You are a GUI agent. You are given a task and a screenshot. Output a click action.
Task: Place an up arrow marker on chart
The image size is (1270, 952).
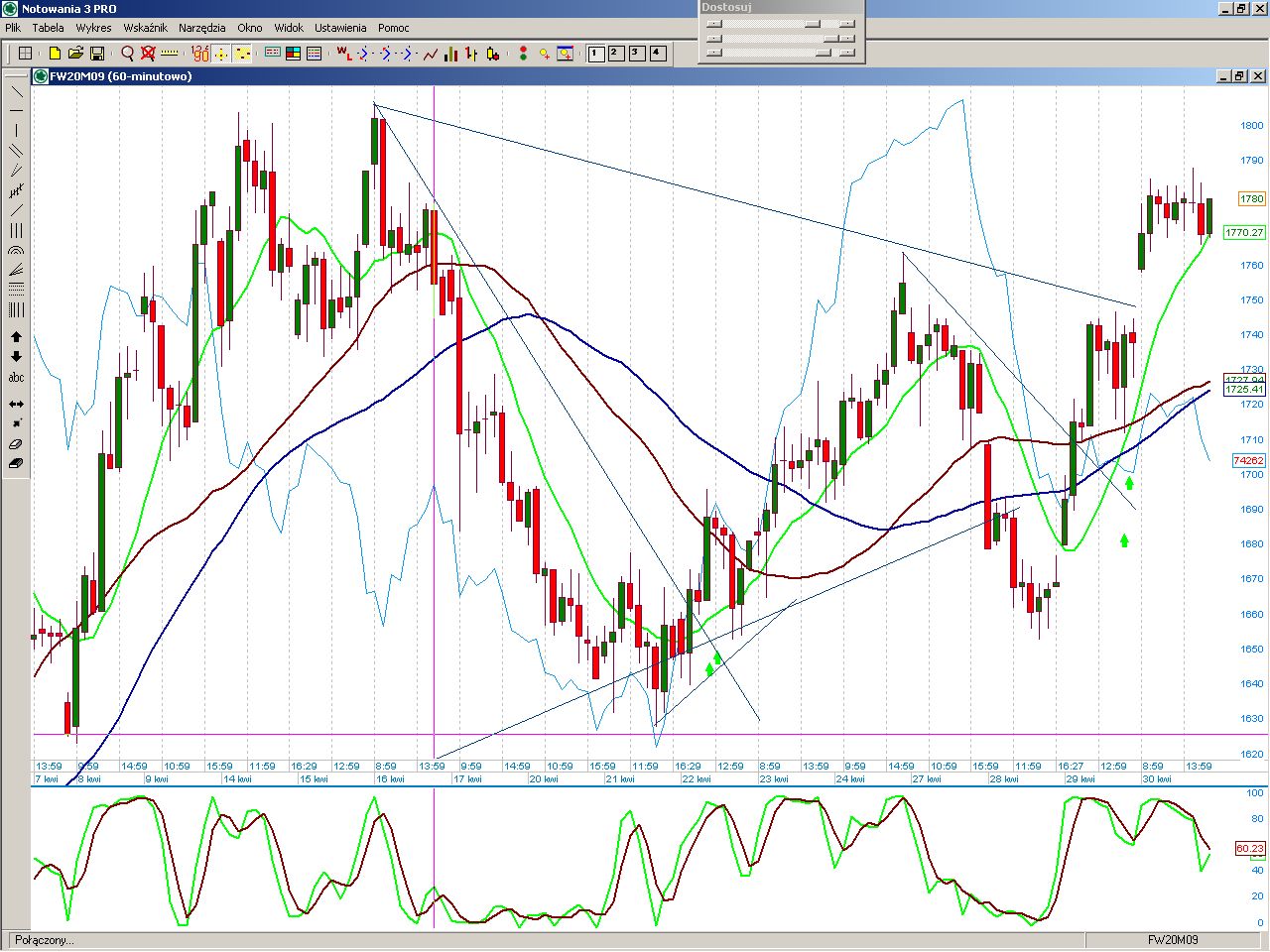click(17, 337)
